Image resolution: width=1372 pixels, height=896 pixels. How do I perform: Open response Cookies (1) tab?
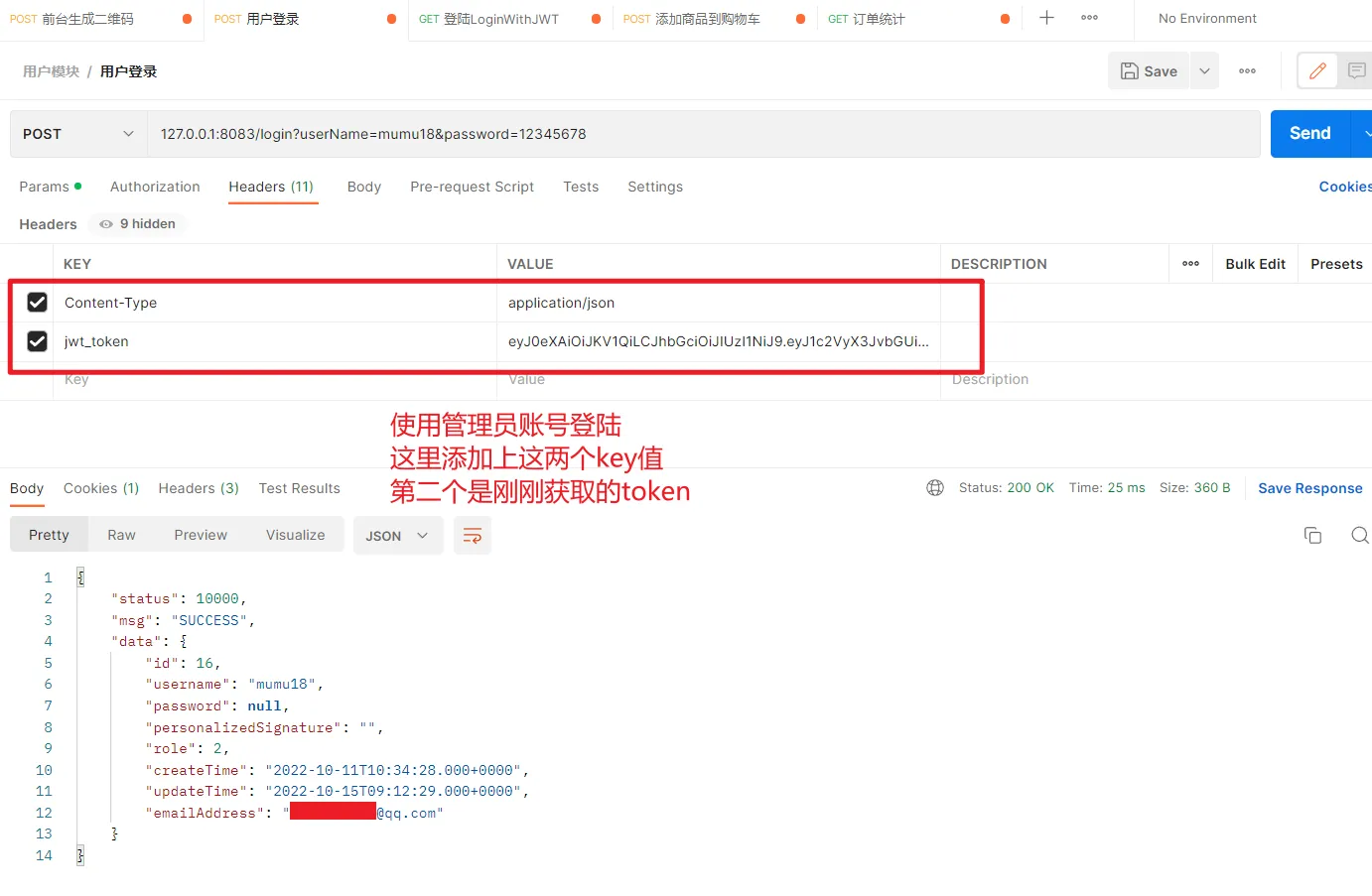pos(101,488)
